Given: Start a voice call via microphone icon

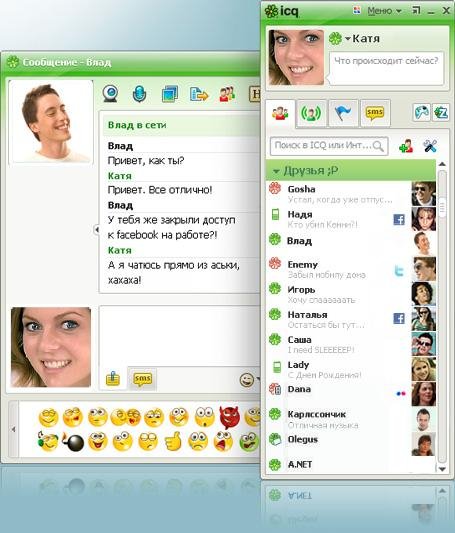Looking at the screenshot, I should [139, 94].
